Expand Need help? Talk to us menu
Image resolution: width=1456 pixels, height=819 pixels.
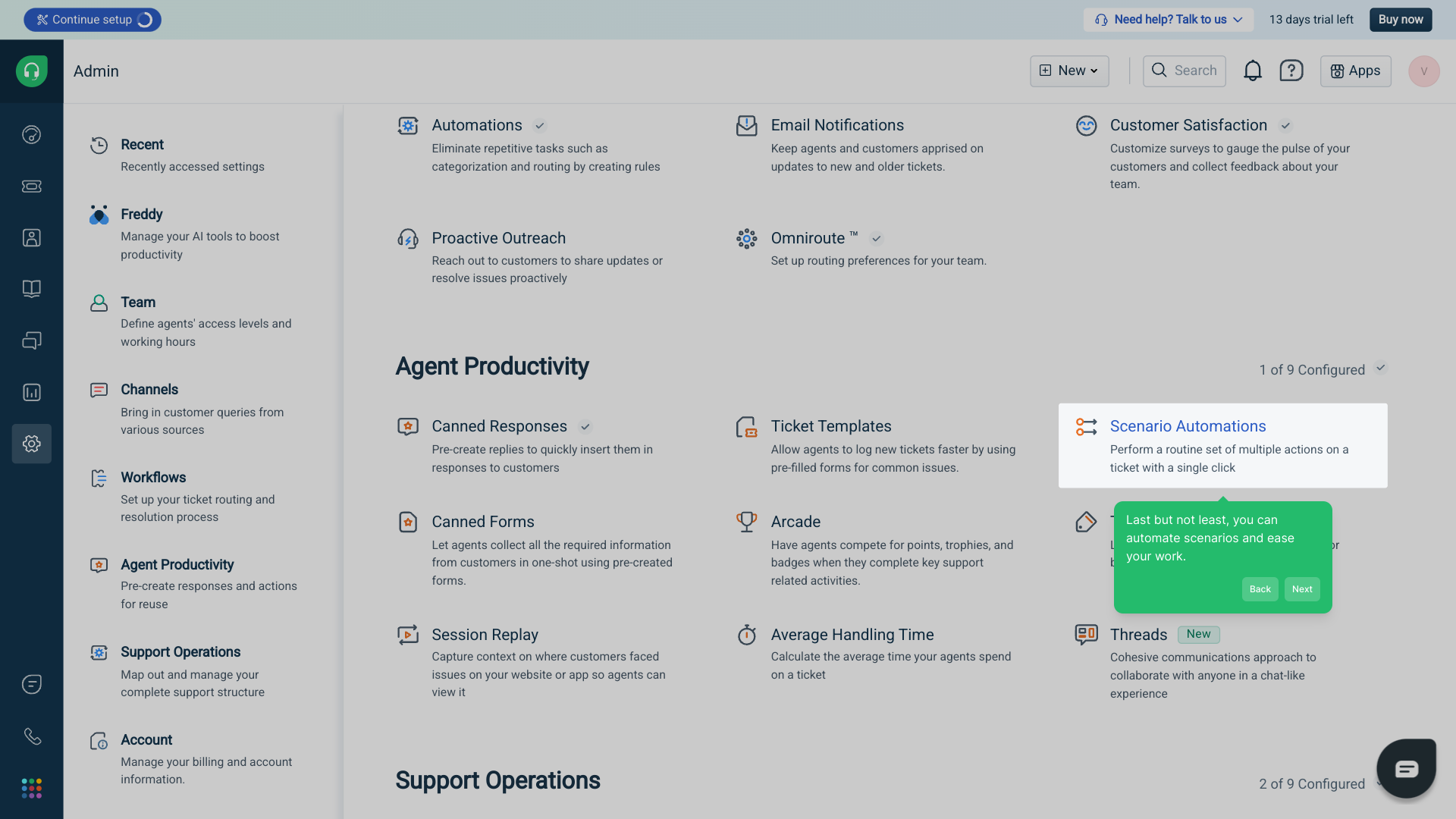[x=1168, y=20]
